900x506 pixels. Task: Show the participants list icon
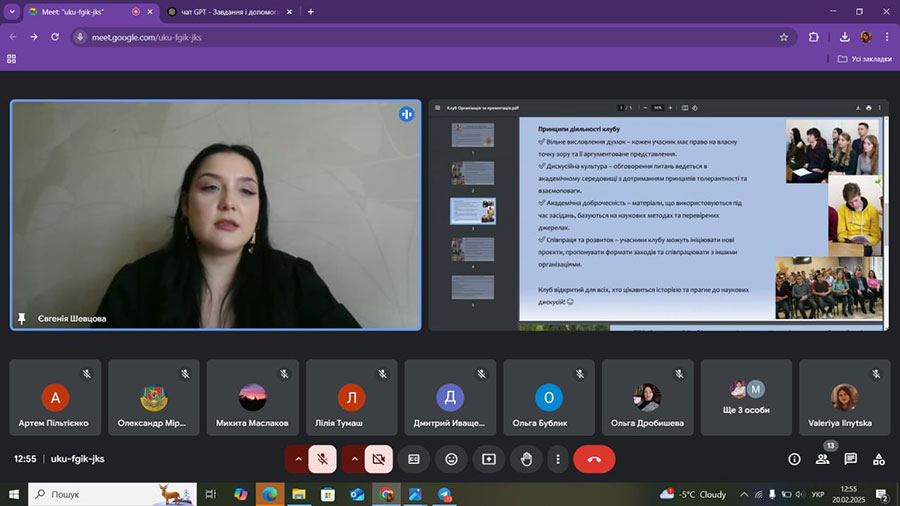click(823, 459)
